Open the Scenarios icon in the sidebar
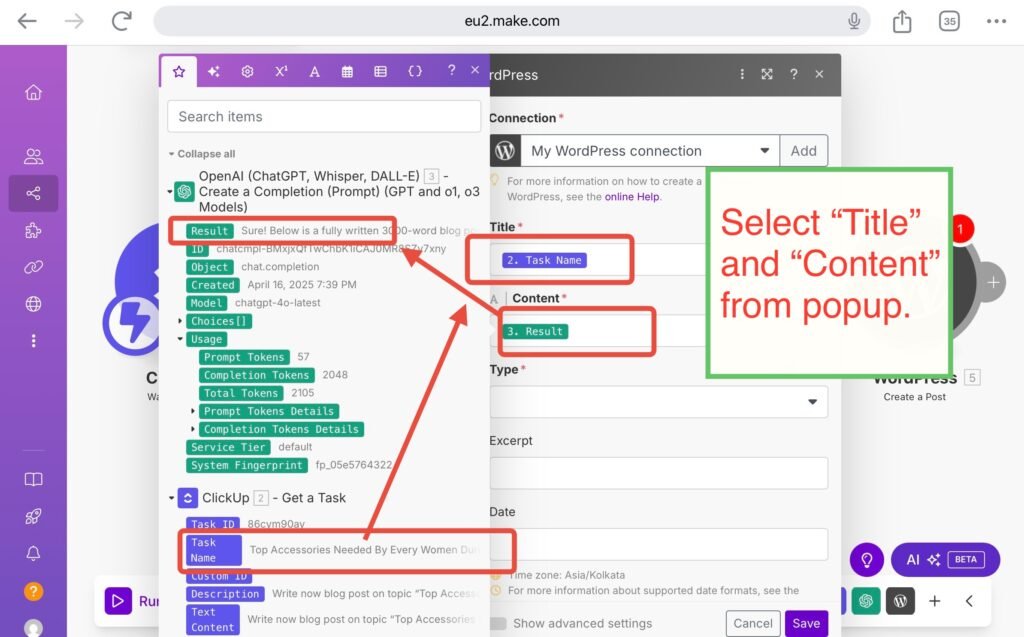 [x=33, y=193]
